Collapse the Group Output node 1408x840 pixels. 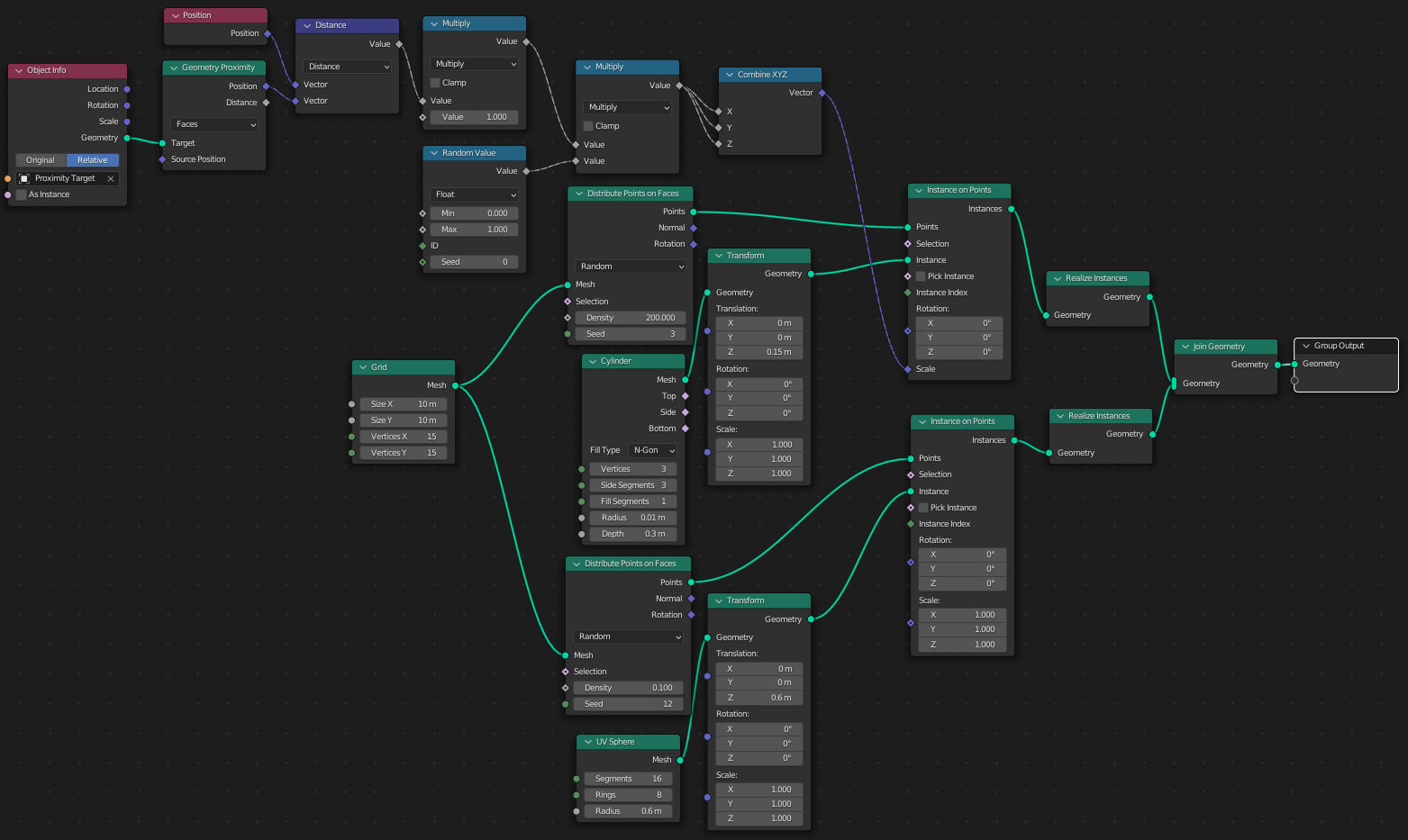pyautogui.click(x=1306, y=346)
